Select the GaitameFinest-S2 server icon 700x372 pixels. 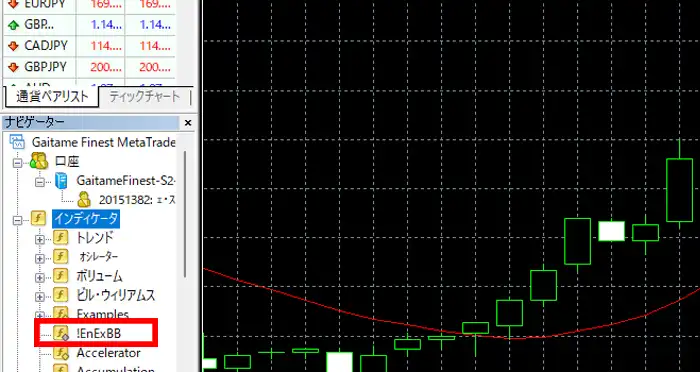click(x=61, y=180)
